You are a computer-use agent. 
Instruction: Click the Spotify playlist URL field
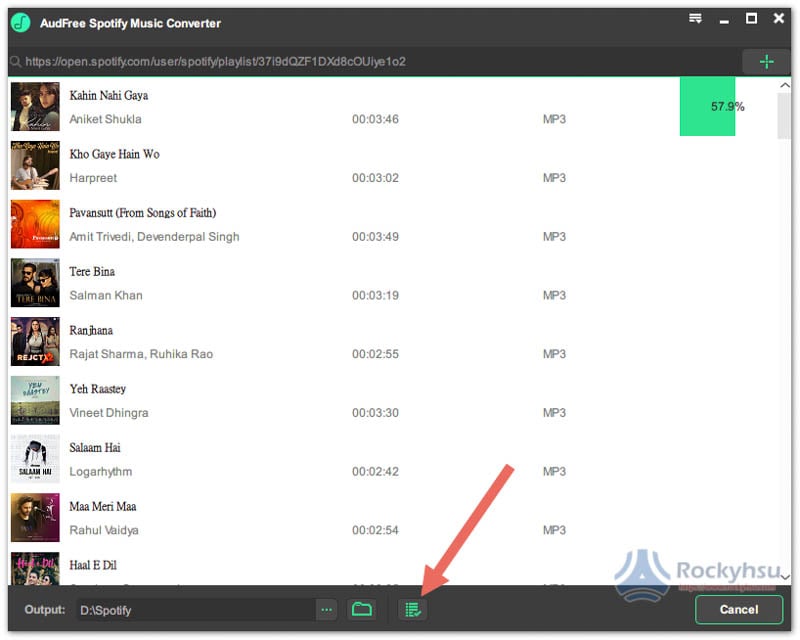(x=375, y=62)
